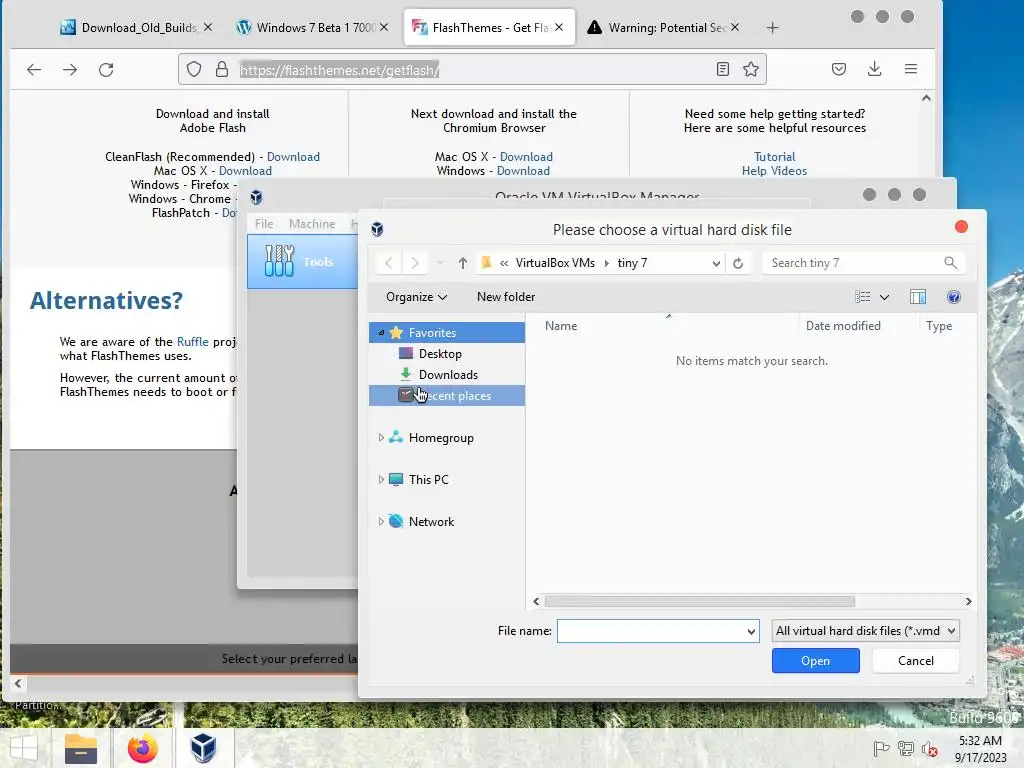Refresh the tiny 7 folder listing
The height and width of the screenshot is (768, 1024).
point(738,263)
